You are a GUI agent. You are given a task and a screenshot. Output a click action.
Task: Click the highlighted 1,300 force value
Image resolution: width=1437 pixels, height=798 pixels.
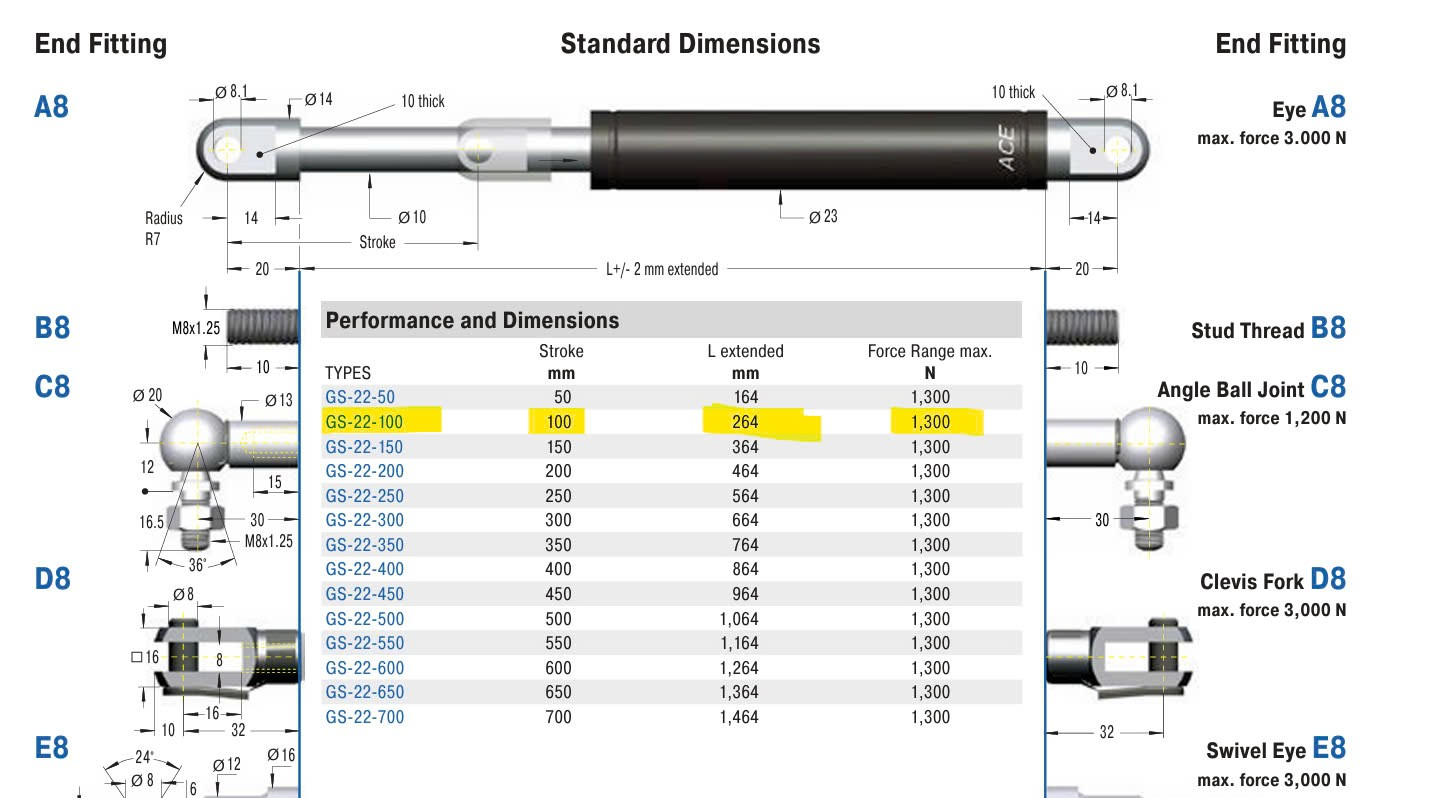point(930,422)
